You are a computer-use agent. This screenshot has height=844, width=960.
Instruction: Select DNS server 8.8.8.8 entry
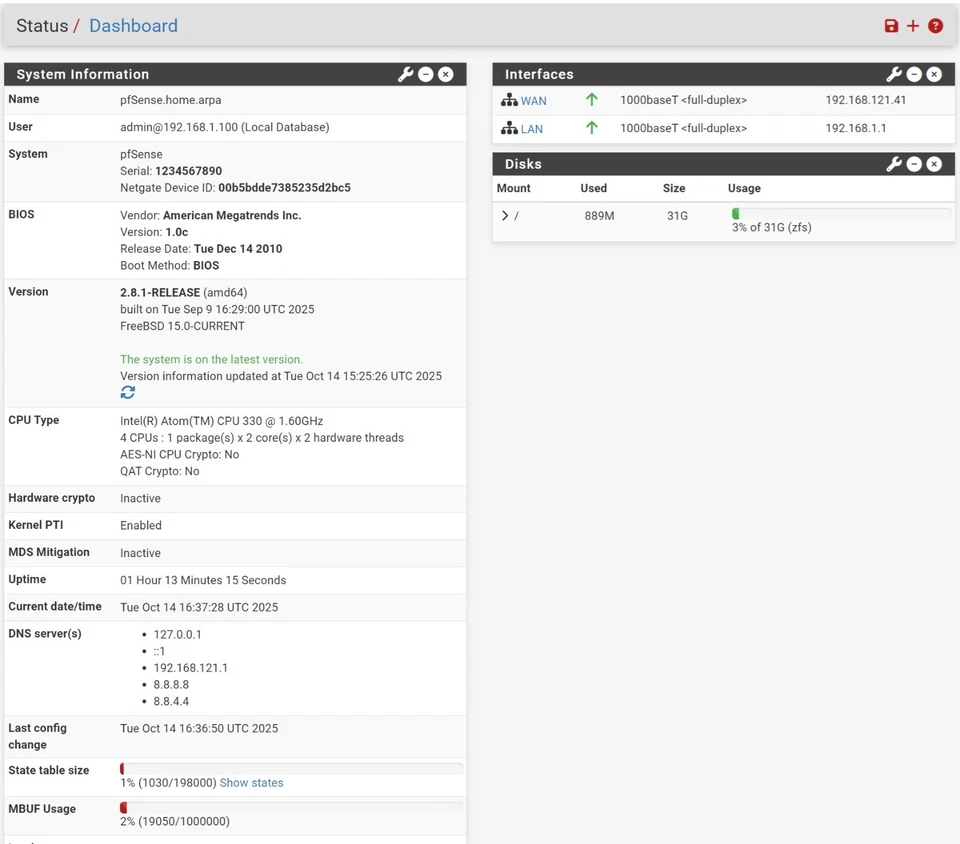point(171,684)
